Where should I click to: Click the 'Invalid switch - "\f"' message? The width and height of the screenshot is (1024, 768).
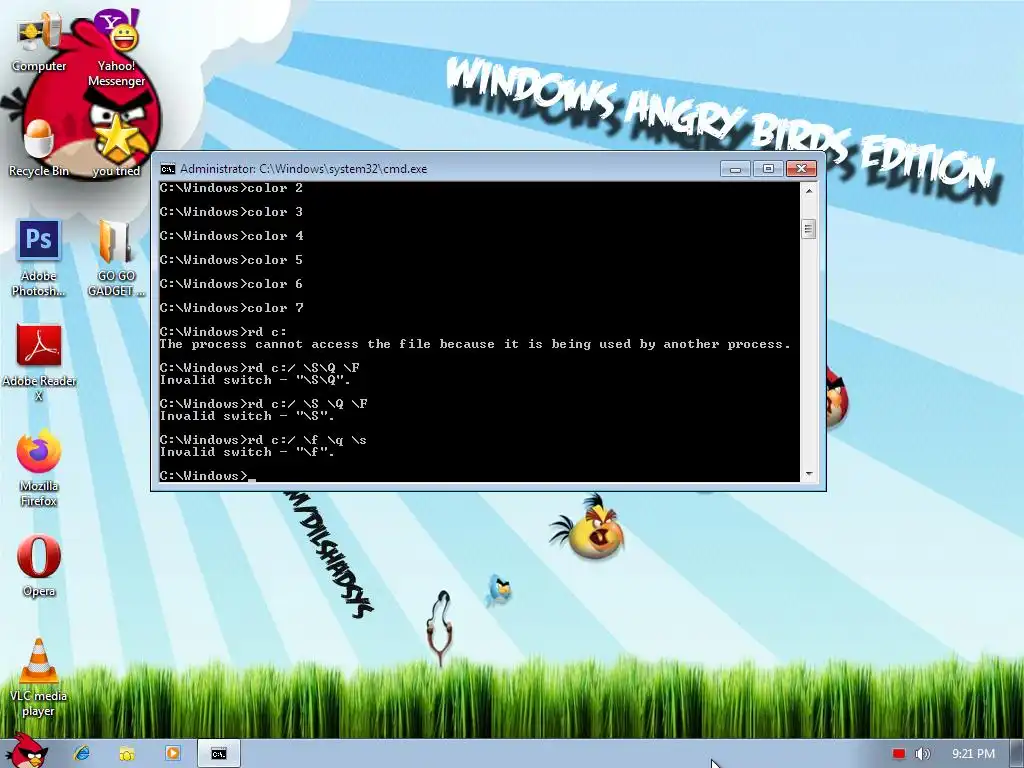[247, 452]
